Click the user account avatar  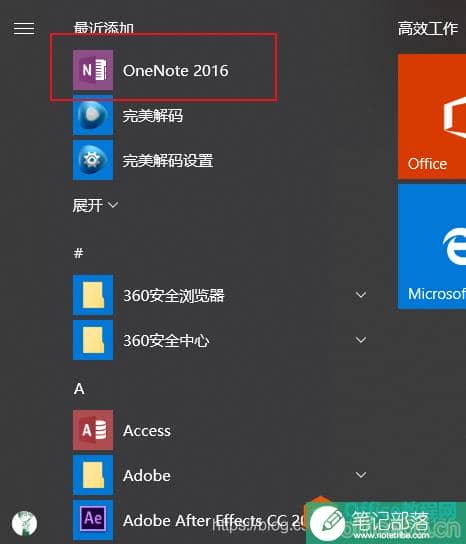point(24,524)
